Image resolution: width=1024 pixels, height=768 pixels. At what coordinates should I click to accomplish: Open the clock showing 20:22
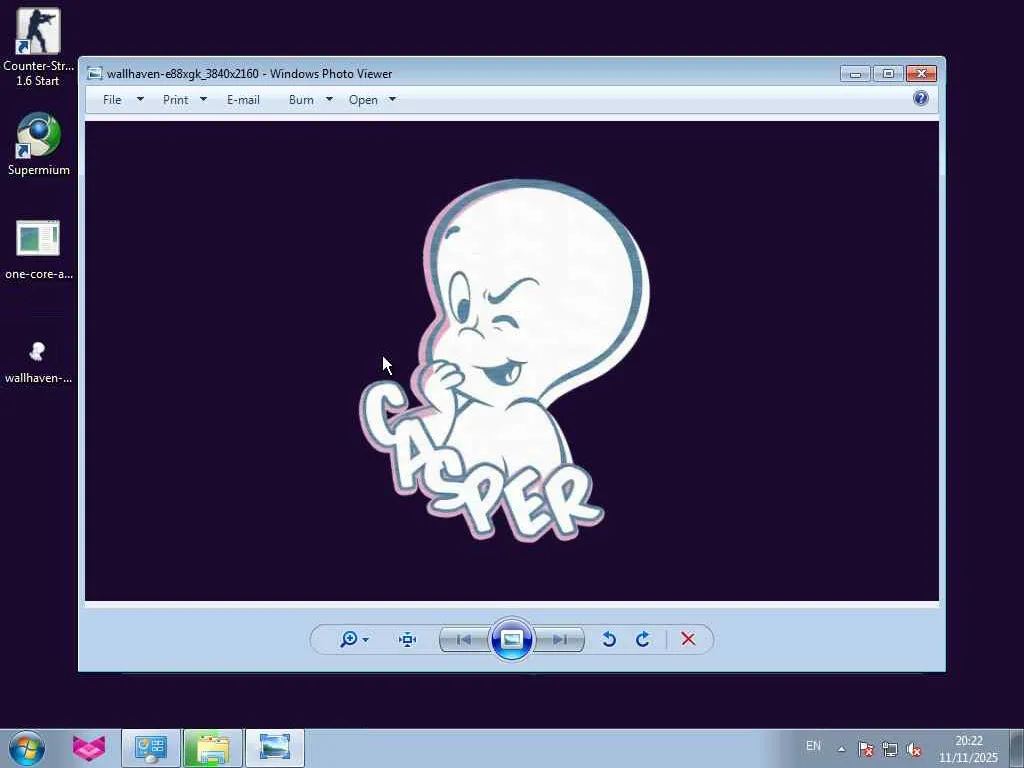point(968,749)
